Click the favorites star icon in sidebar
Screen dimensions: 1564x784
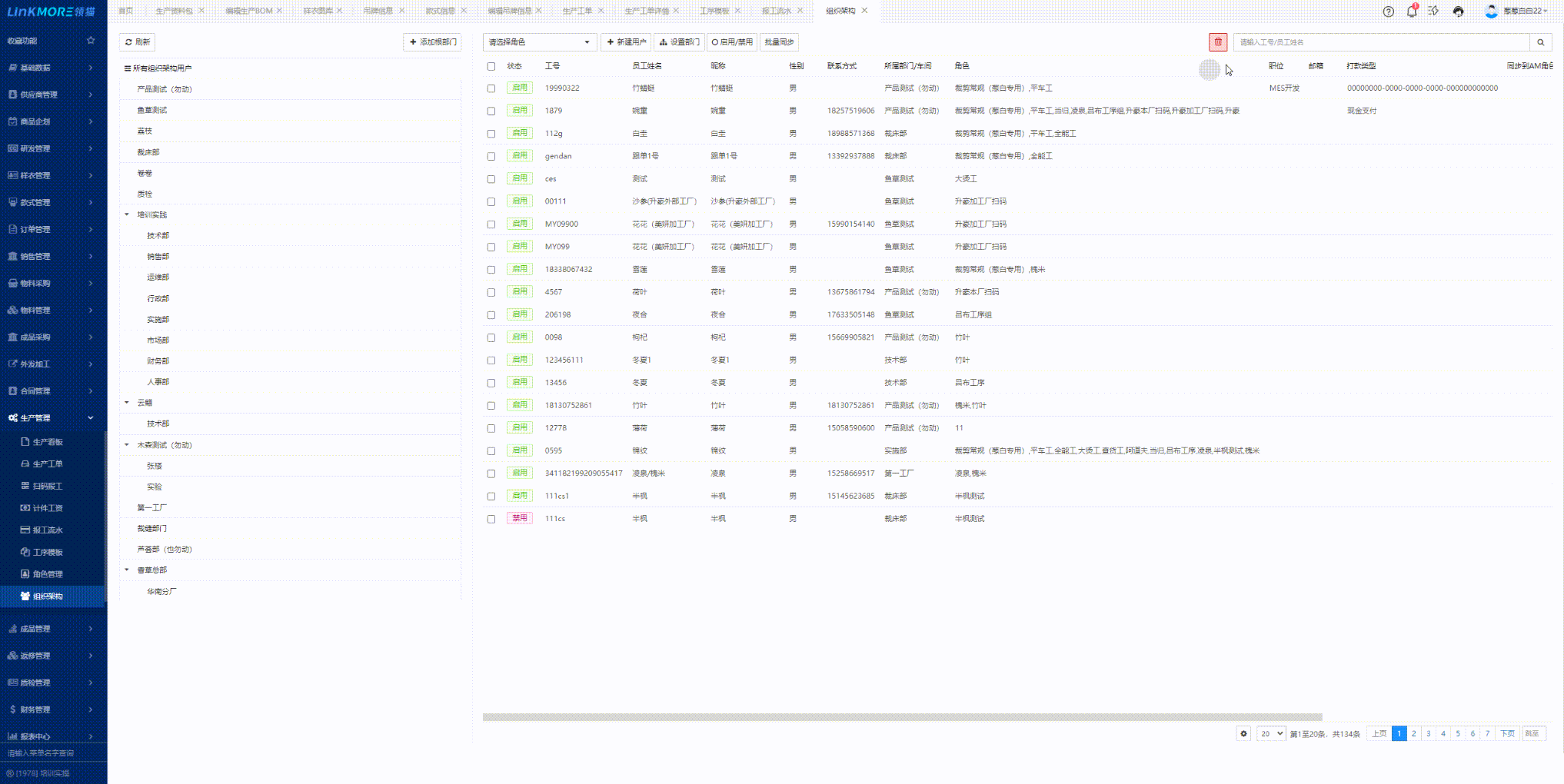(91, 41)
